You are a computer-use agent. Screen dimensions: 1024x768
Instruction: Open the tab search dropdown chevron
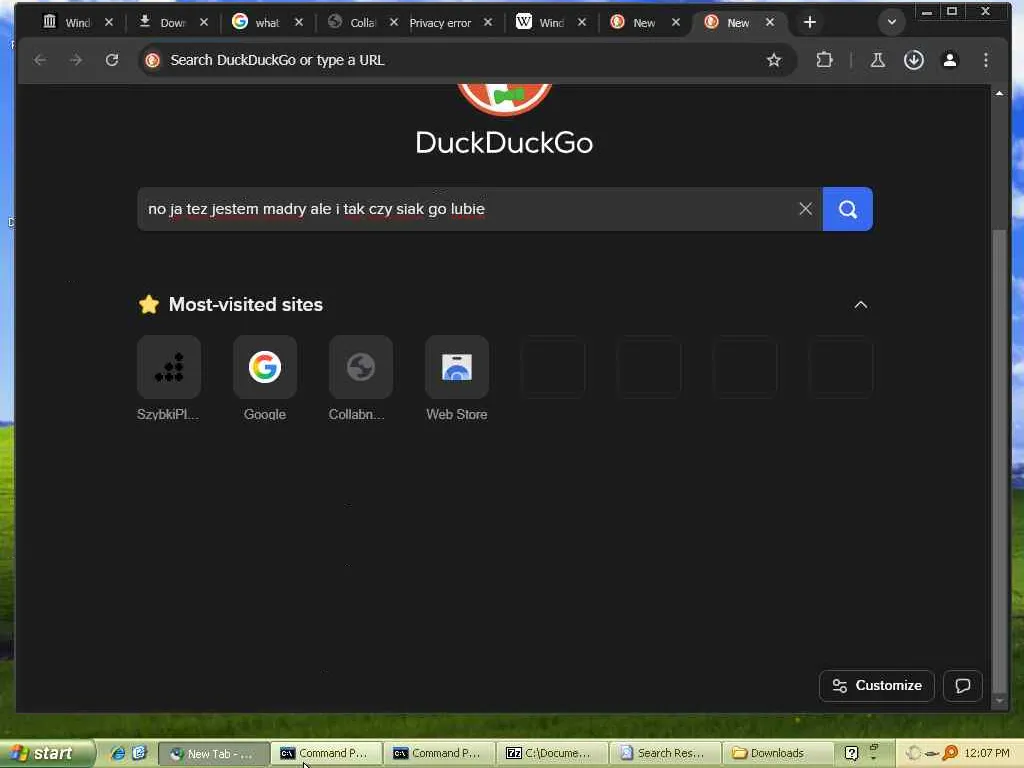[x=891, y=22]
